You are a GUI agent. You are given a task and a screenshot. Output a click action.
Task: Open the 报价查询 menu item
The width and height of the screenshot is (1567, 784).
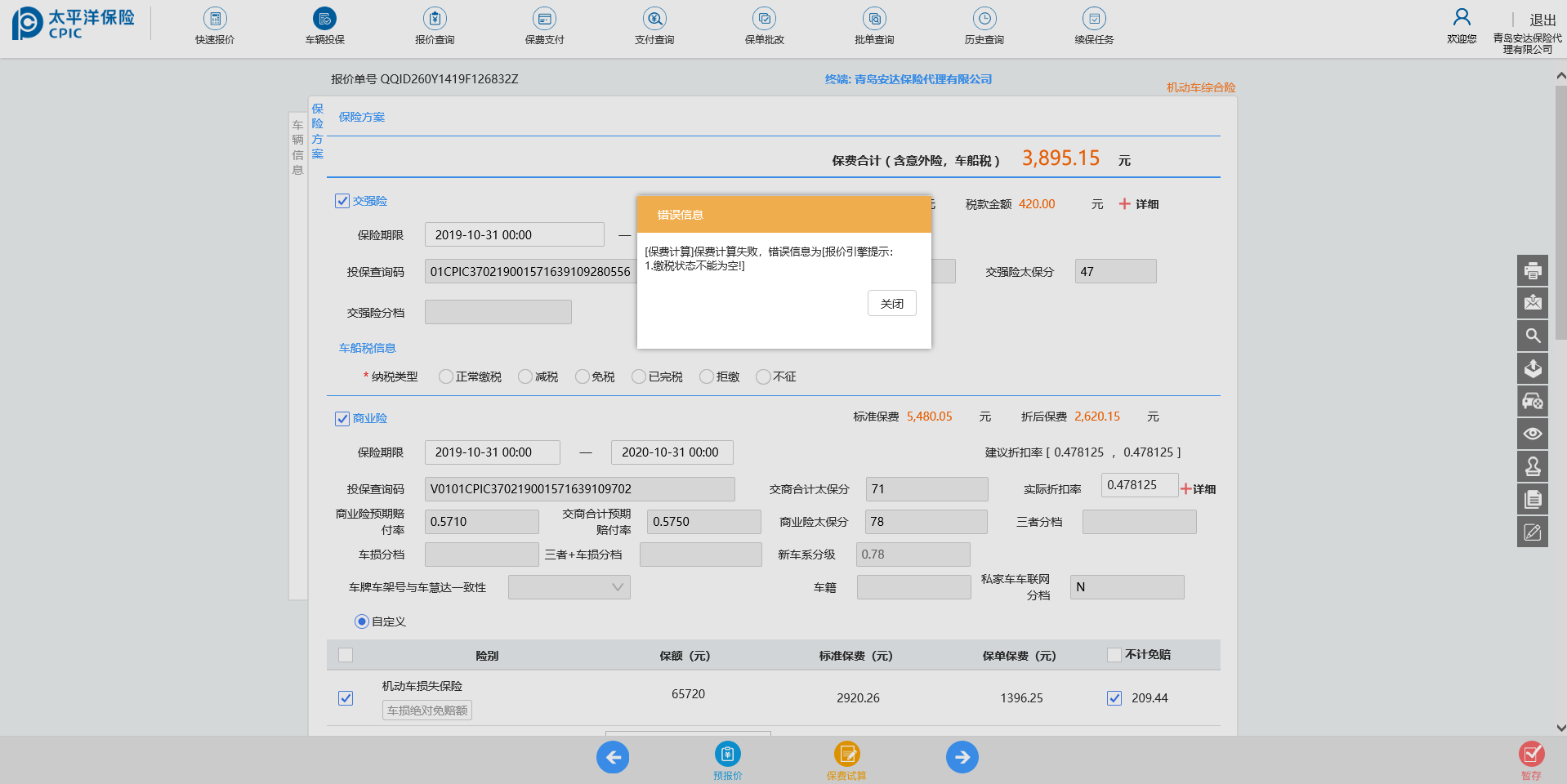coord(435,26)
